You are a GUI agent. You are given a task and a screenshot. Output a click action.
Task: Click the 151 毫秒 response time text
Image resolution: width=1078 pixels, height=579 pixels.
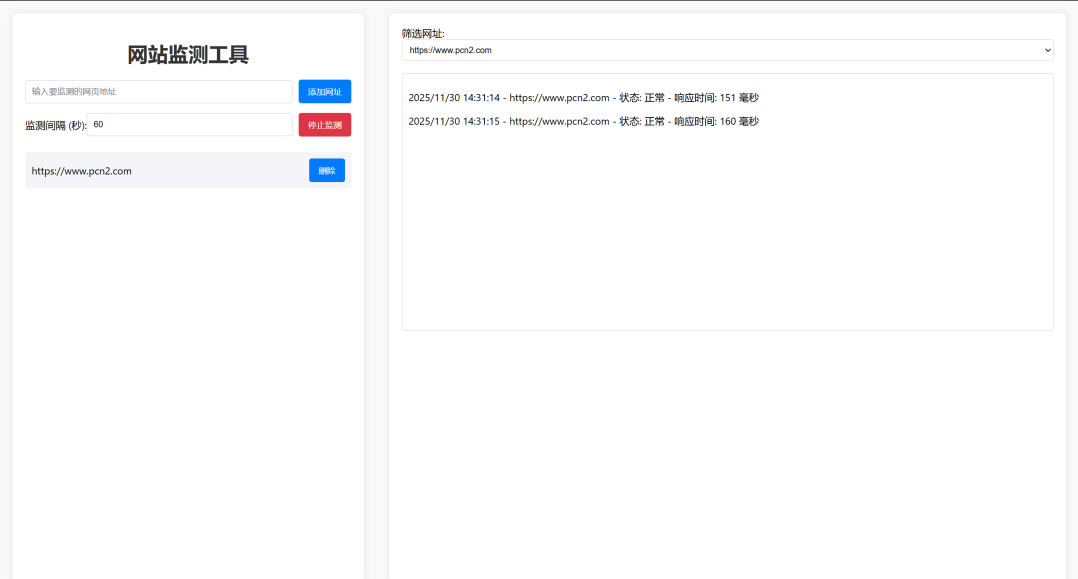[739, 98]
